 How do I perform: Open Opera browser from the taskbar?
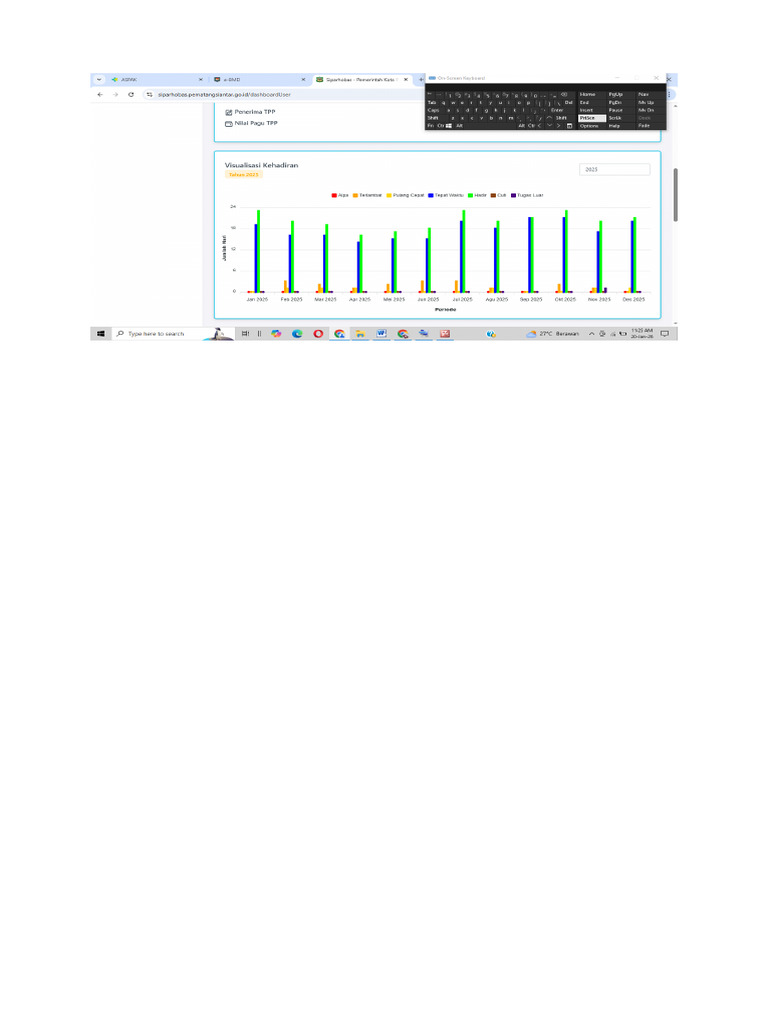[x=318, y=334]
